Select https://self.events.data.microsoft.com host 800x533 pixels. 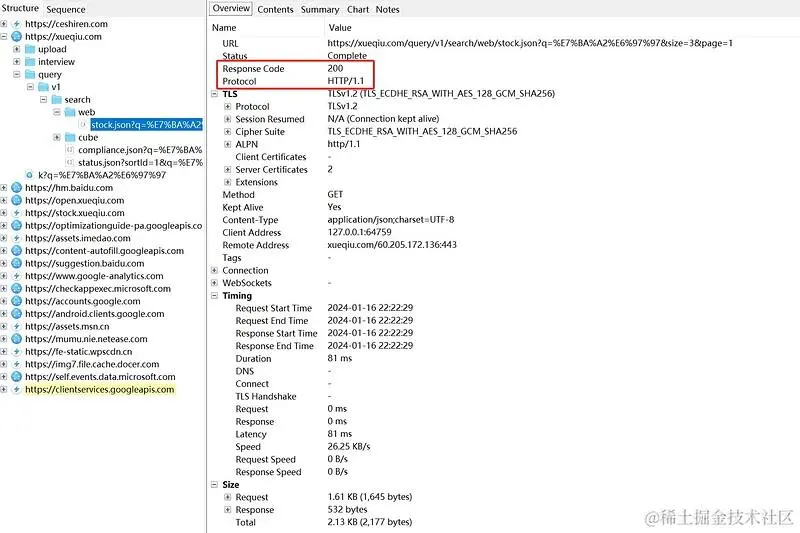coord(100,376)
